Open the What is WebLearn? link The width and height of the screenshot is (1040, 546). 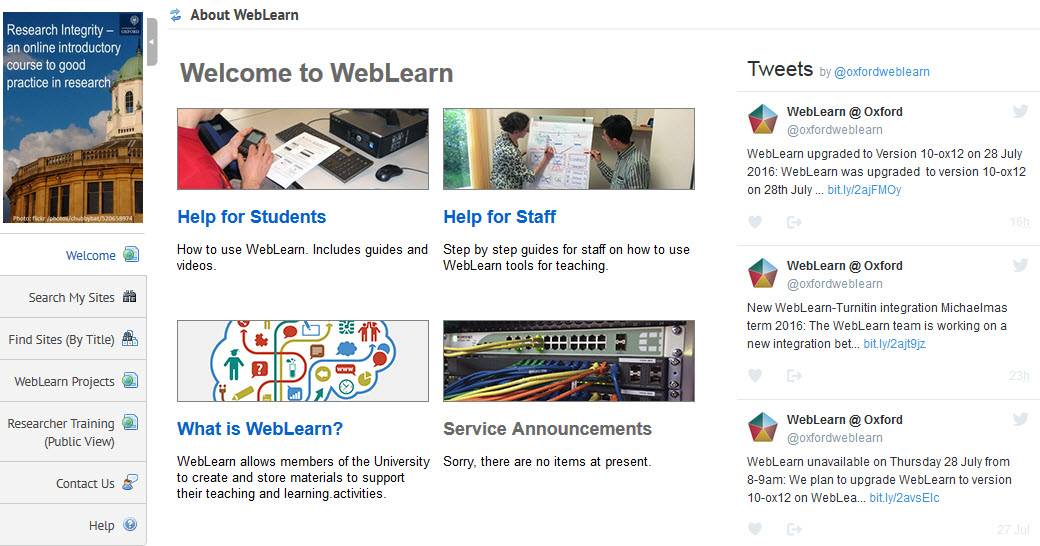tap(260, 429)
